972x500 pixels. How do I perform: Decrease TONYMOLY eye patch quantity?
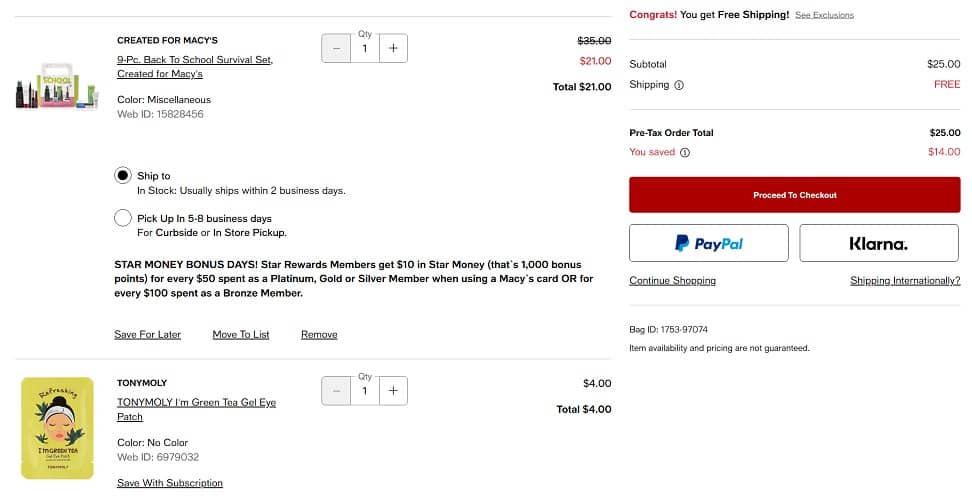tap(336, 391)
